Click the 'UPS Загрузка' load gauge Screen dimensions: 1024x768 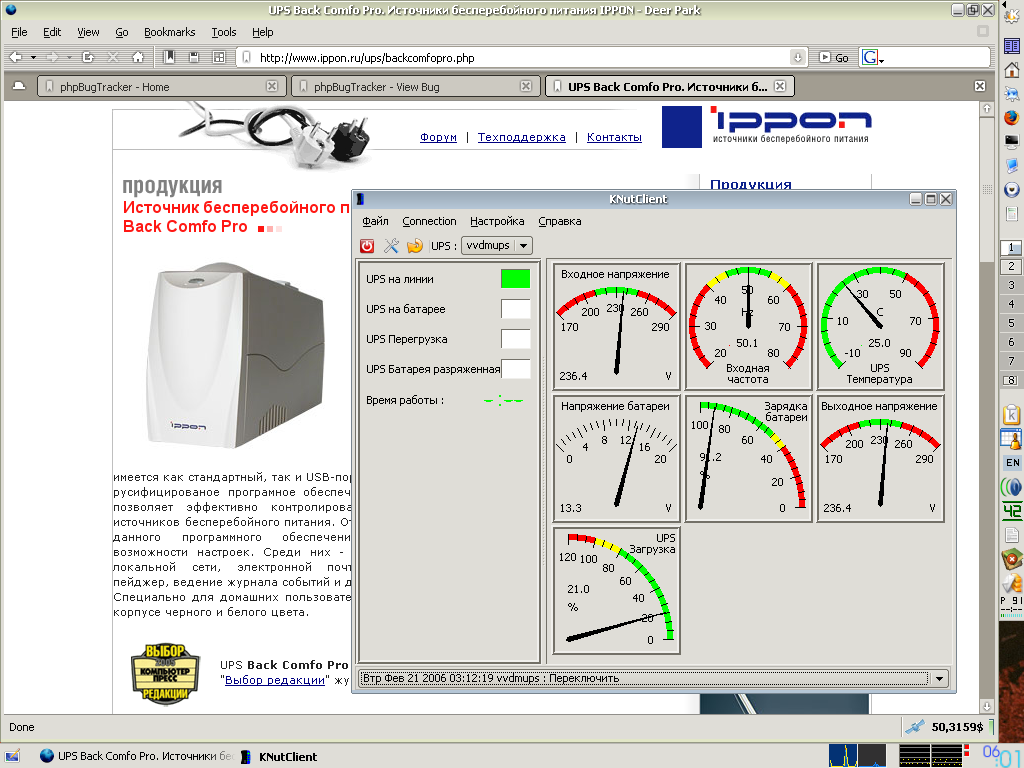[616, 590]
